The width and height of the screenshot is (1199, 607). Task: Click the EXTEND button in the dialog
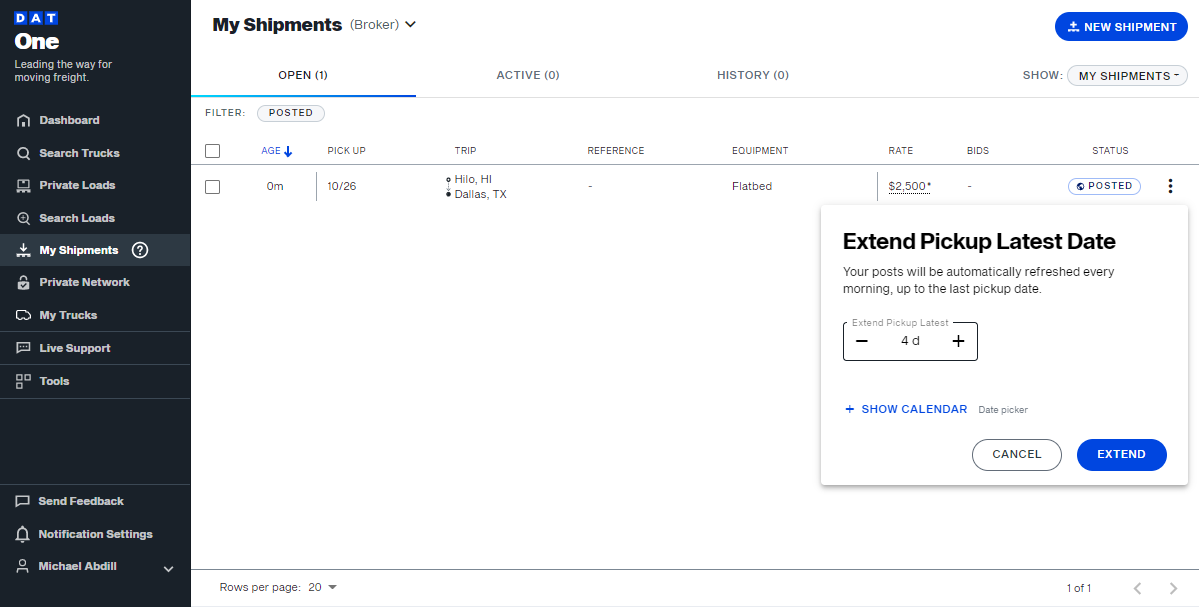[1121, 454]
